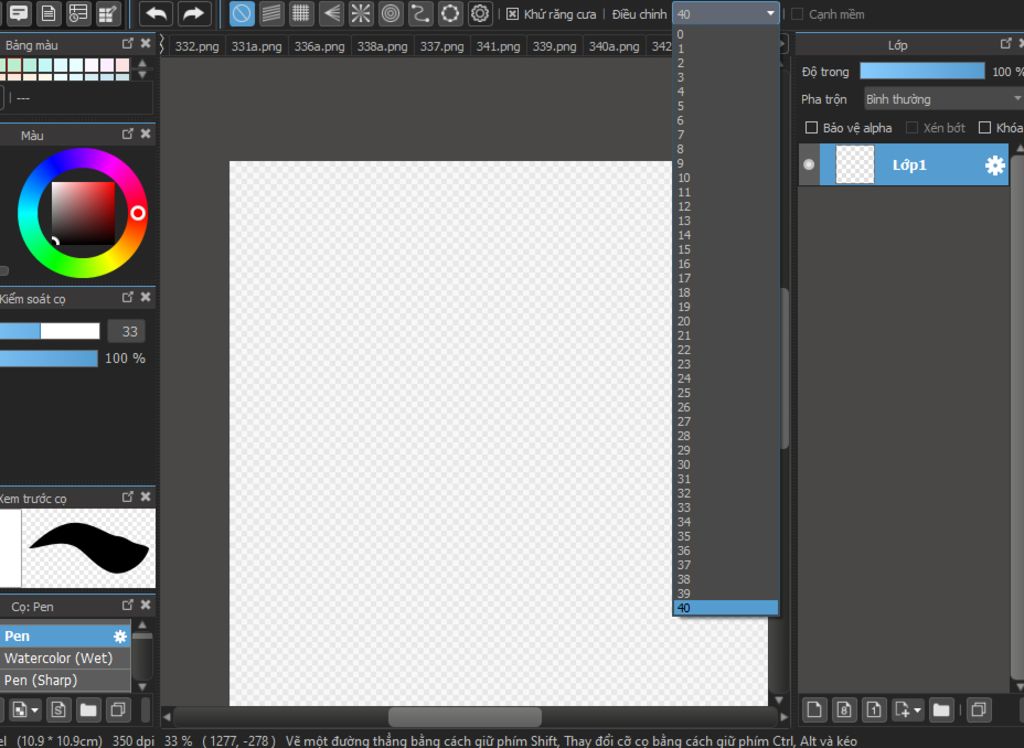Expand the add special layer dropdown

point(918,709)
